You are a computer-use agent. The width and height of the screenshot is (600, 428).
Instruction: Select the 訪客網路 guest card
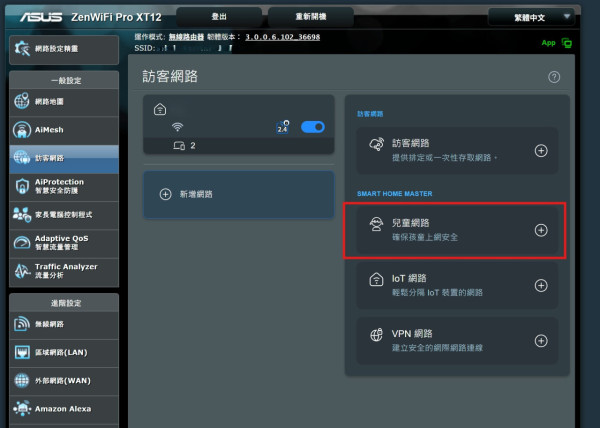(x=457, y=151)
